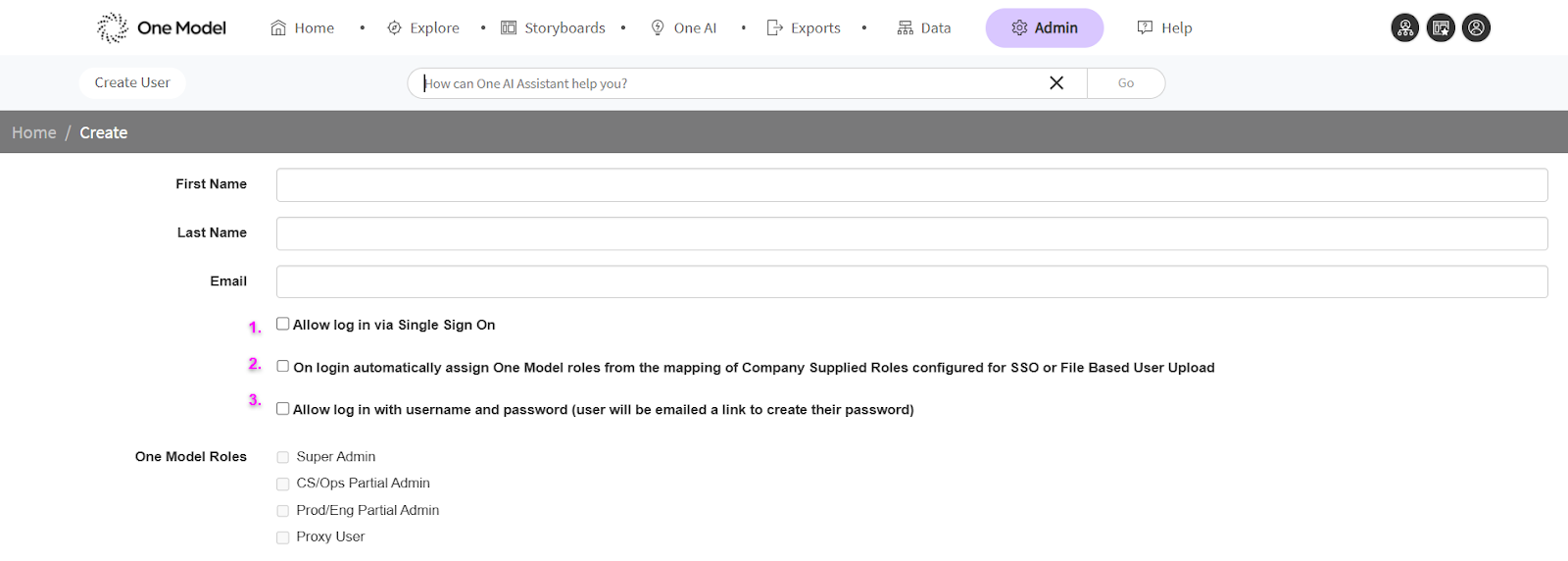Open the user profile icon
This screenshot has height=561, width=1568.
pyautogui.click(x=1476, y=27)
